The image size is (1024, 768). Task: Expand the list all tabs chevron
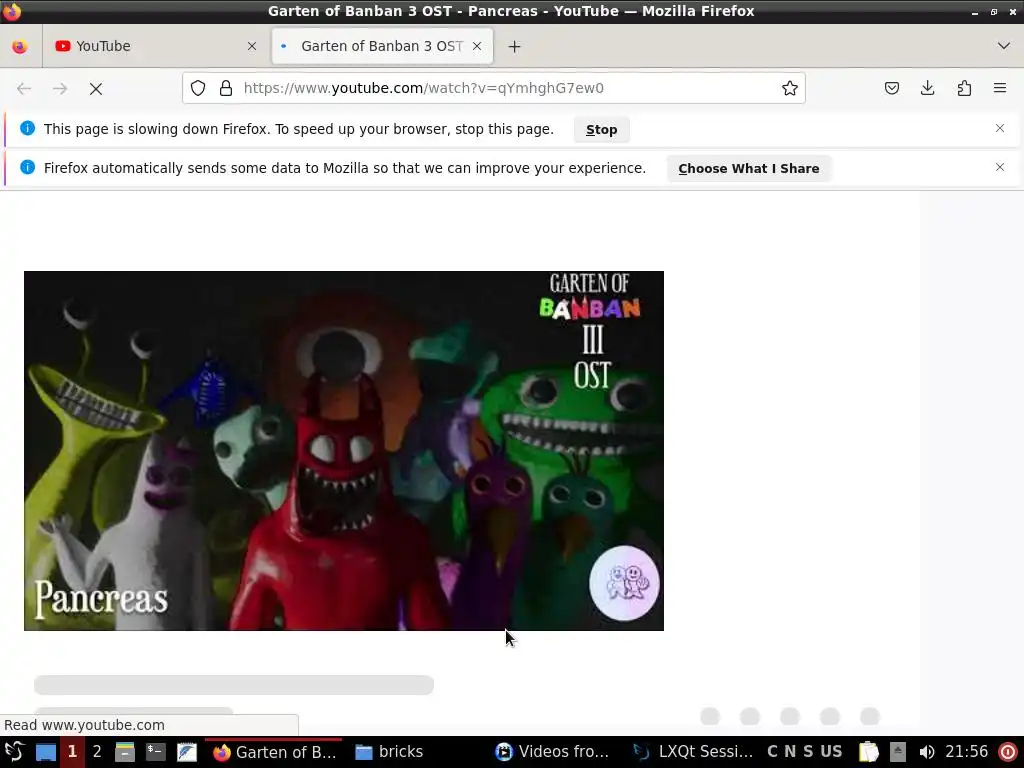(x=1004, y=46)
